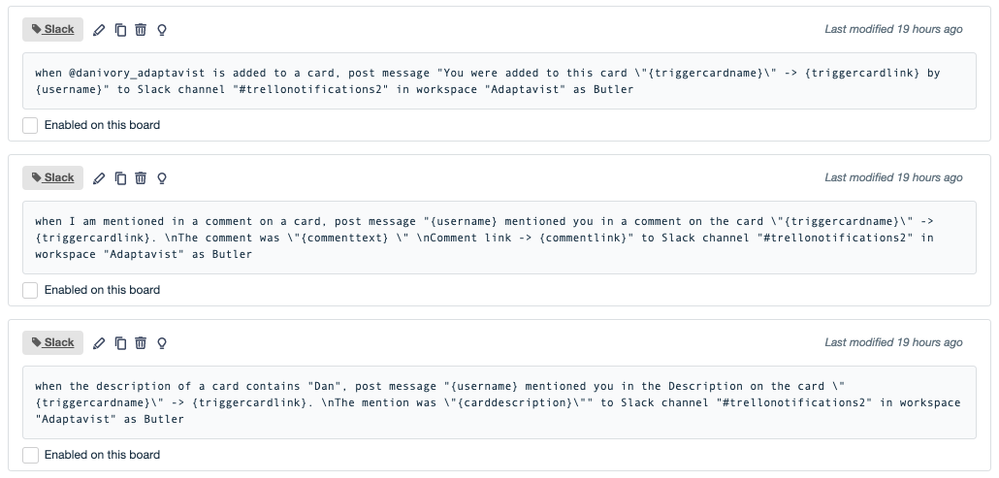Screen dimensions: 999x478
Task: Edit the first Slack rule with pencil icon
Action: tap(99, 30)
